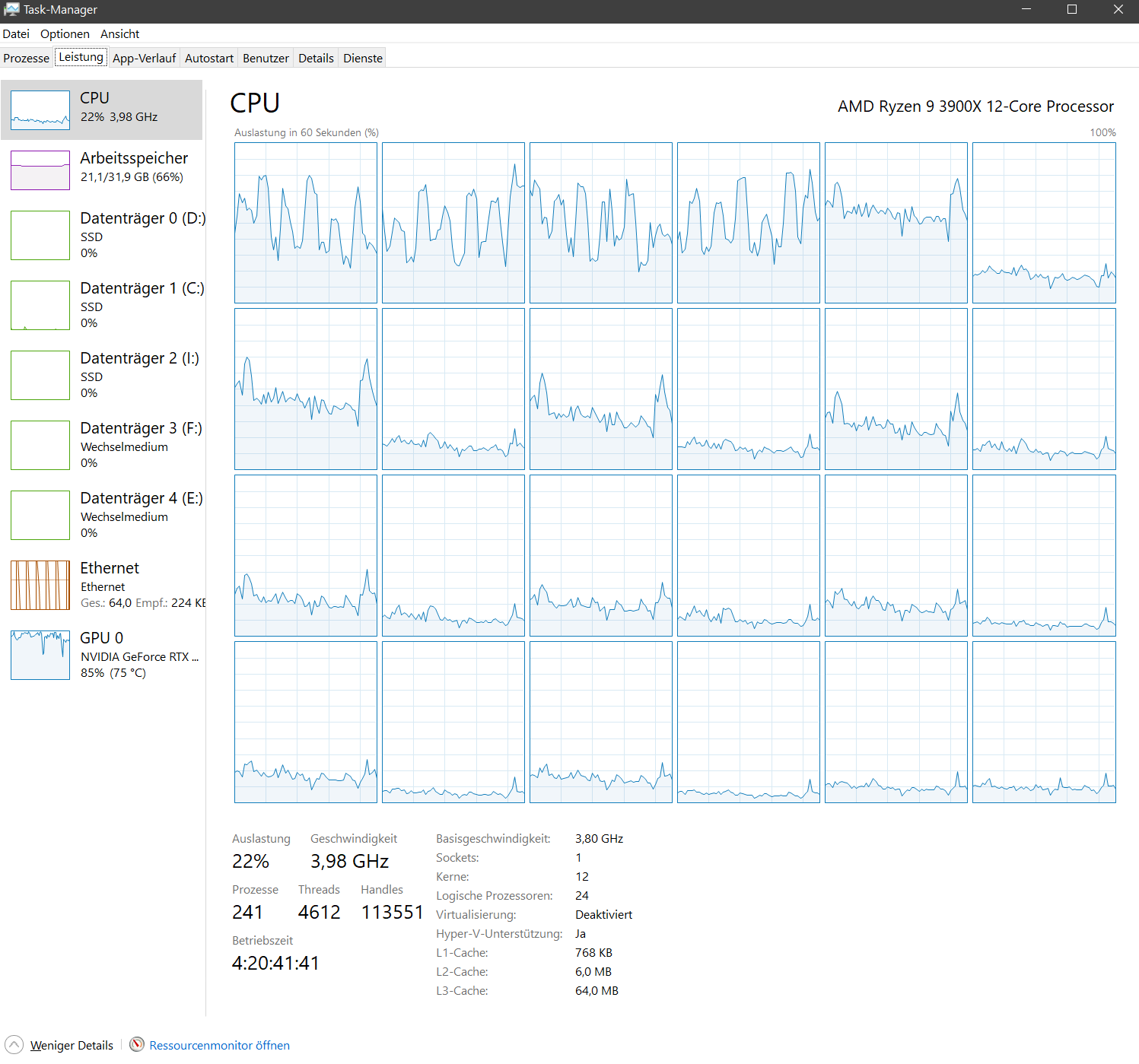Click the Virtualisierung value Deaktiviert
1139x1064 pixels.
point(603,914)
